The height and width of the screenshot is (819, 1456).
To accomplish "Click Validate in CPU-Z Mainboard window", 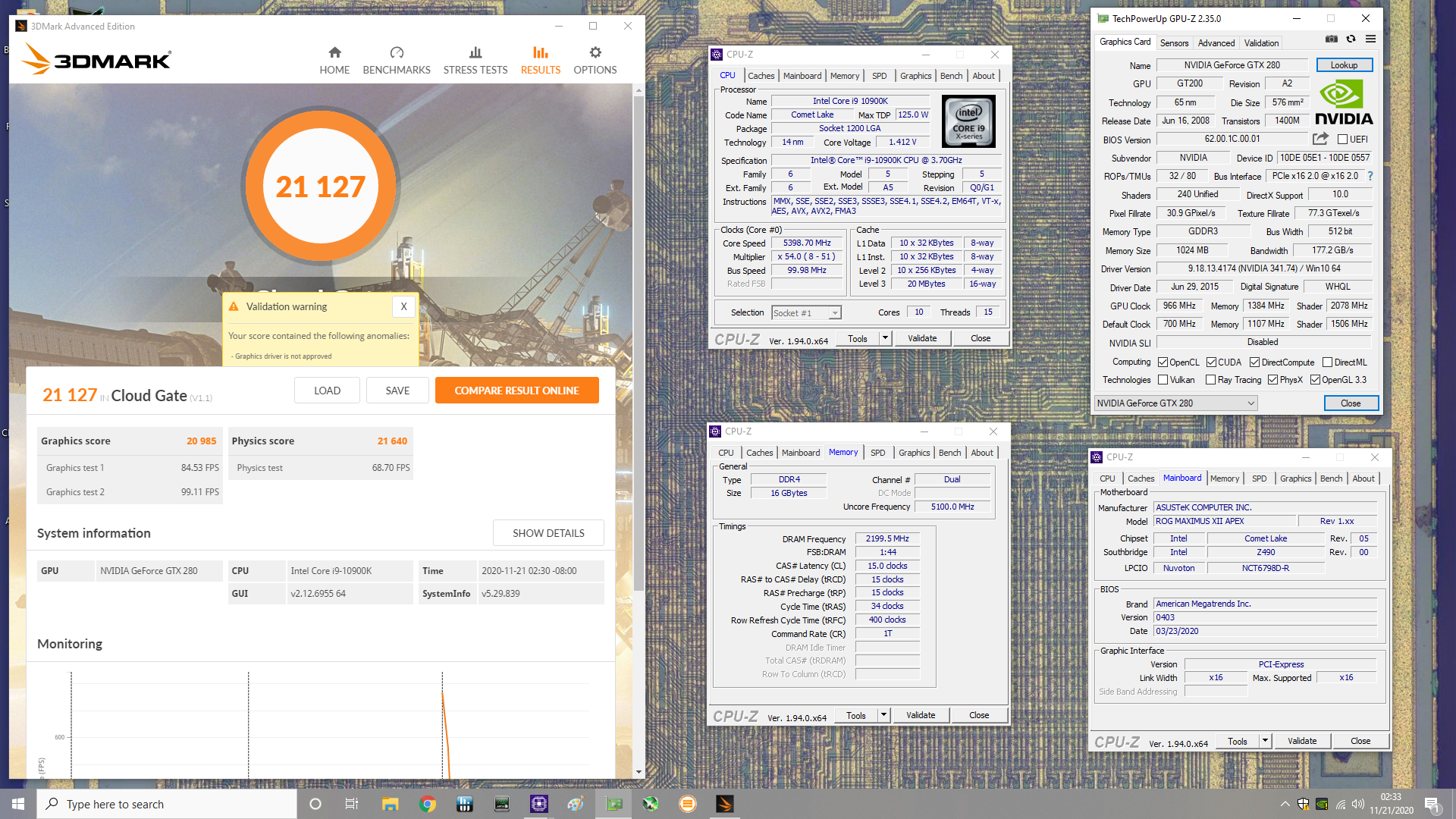I will (1302, 741).
